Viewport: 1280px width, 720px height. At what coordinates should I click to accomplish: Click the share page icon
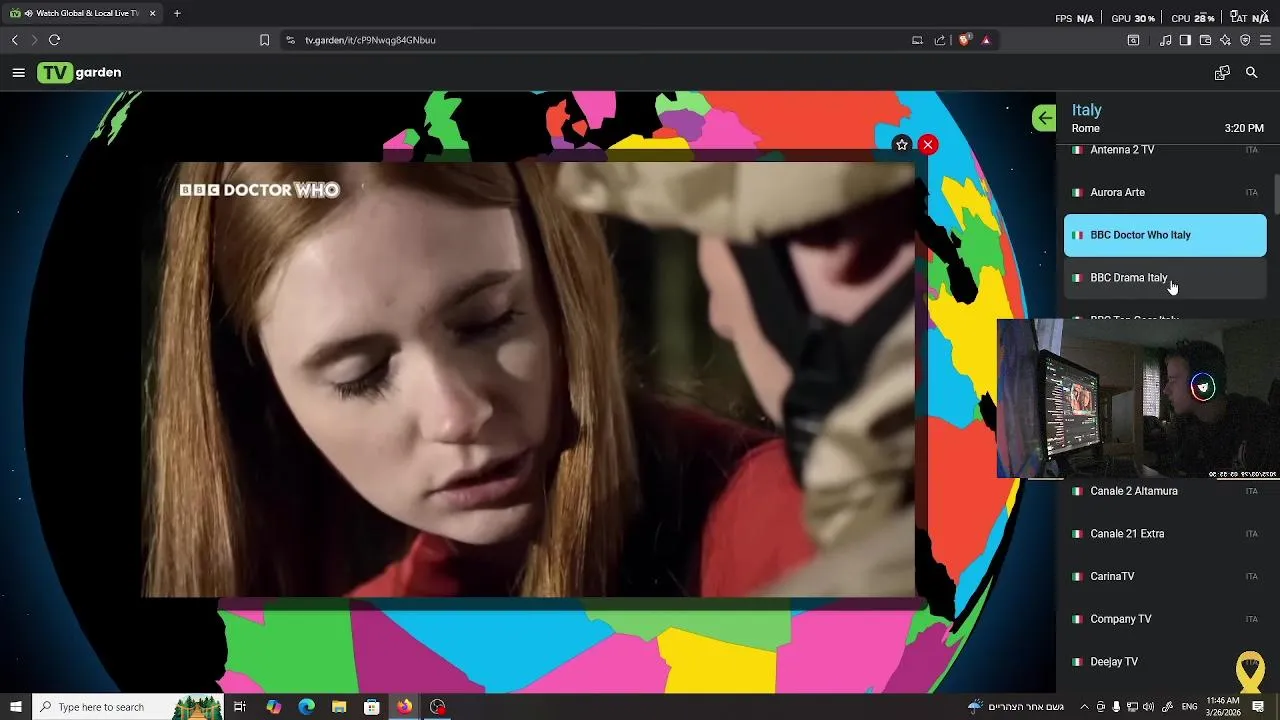pos(940,40)
